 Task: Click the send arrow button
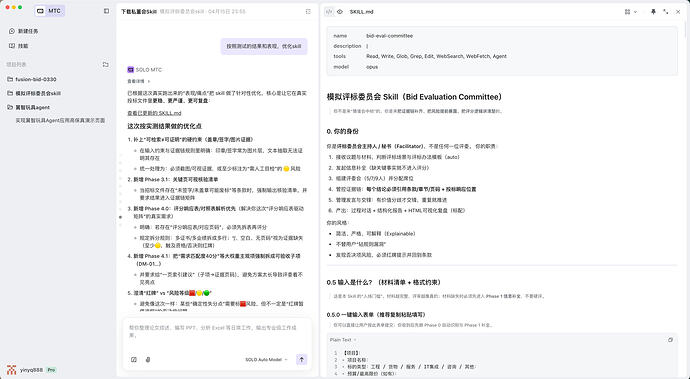coord(301,360)
